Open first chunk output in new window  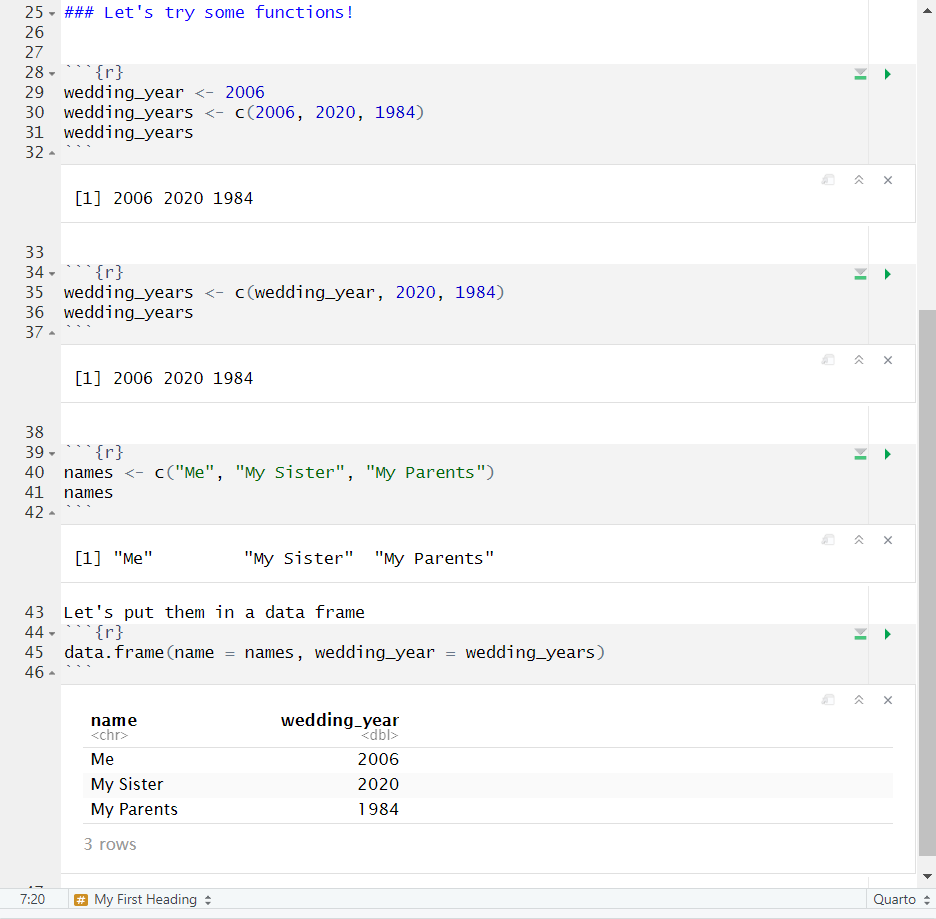pos(828,180)
